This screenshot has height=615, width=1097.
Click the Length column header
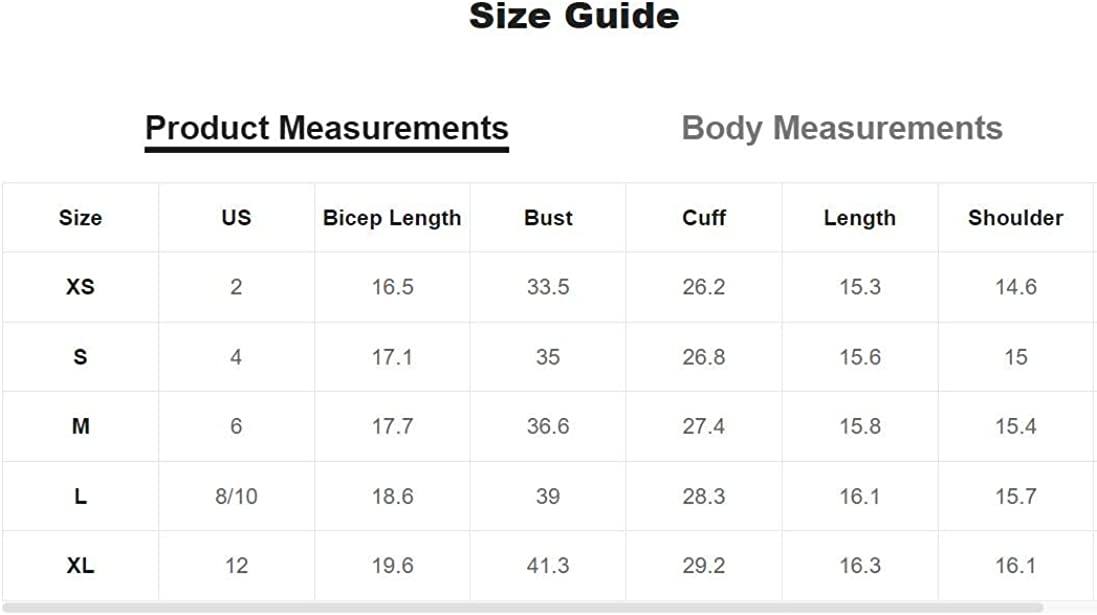coord(860,218)
